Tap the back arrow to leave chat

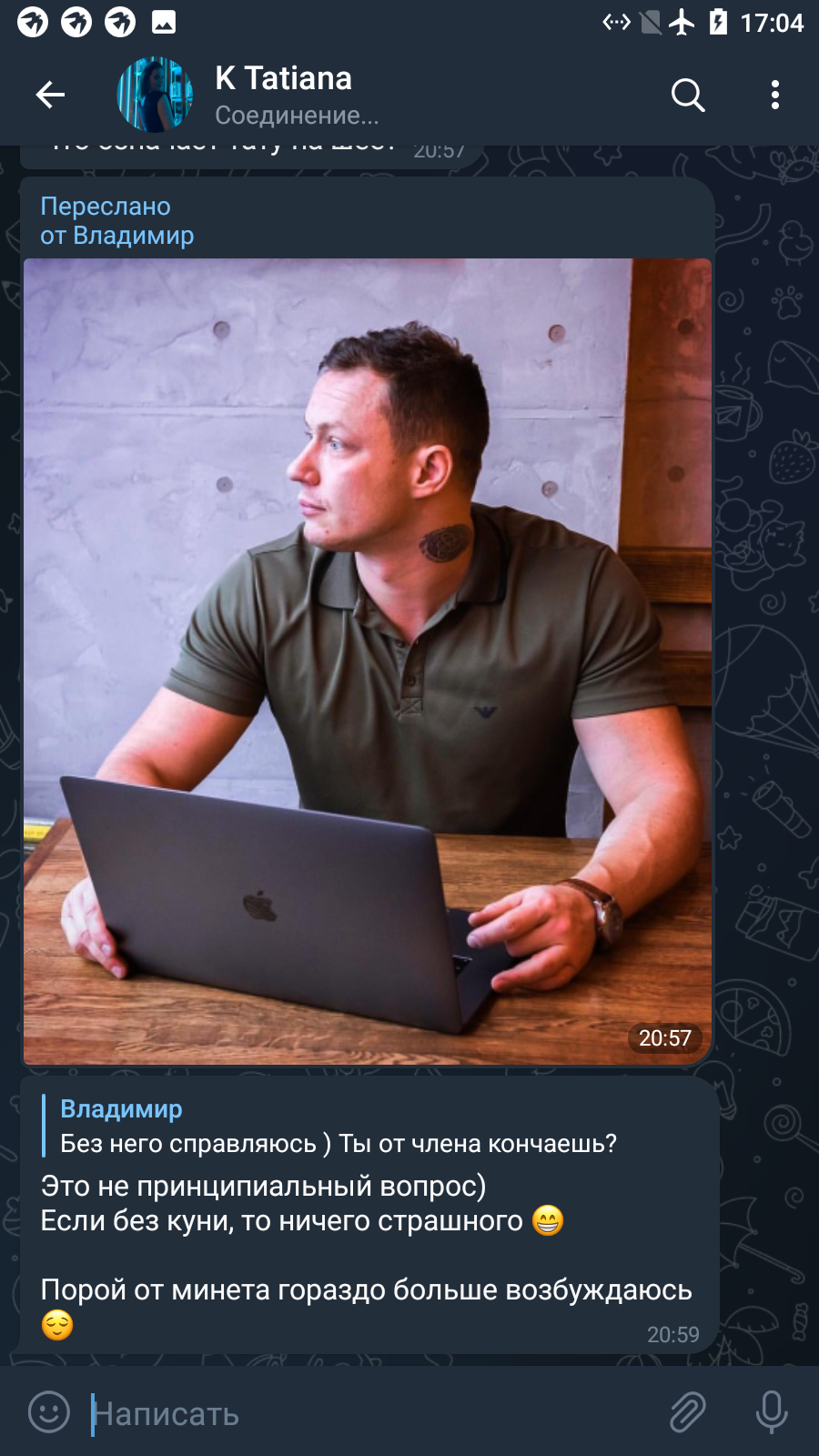50,95
